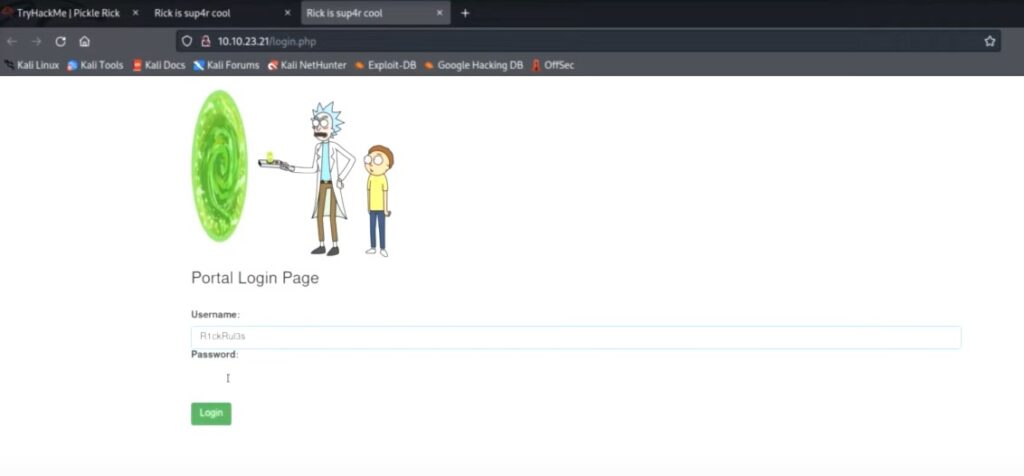This screenshot has width=1024, height=476.
Task: Click the Password input field
Action: coord(575,378)
